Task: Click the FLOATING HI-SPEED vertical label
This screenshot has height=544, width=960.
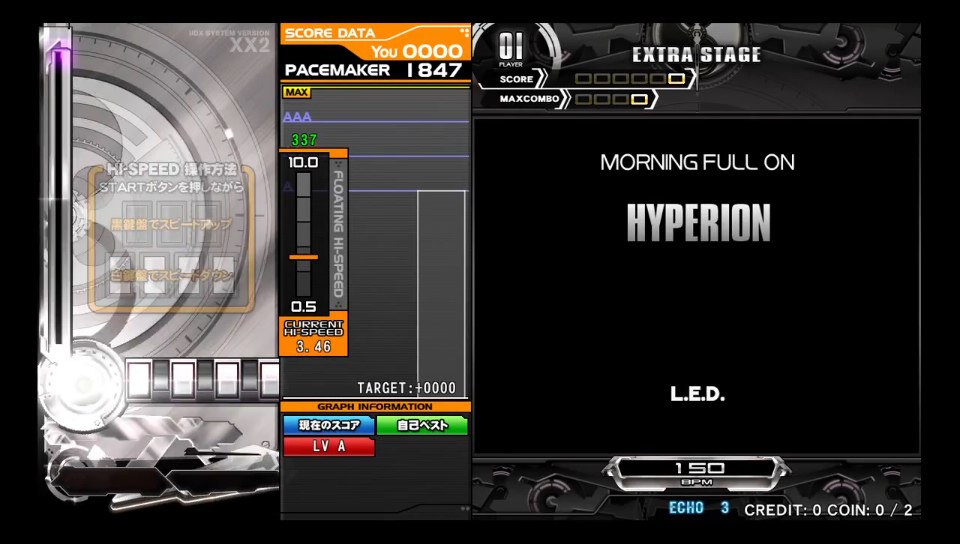Action: (x=338, y=233)
